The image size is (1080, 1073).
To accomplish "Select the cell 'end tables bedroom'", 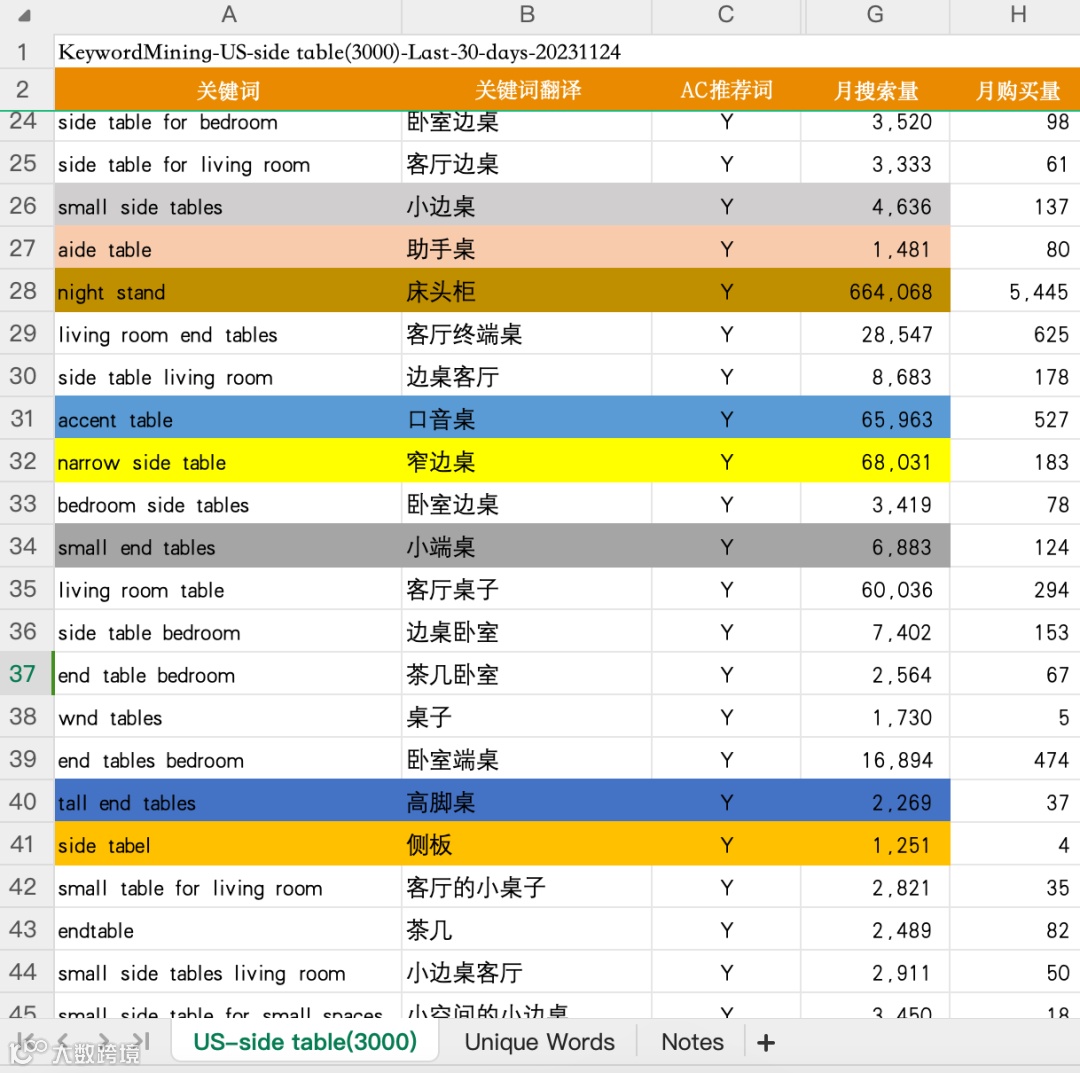I will tap(228, 760).
